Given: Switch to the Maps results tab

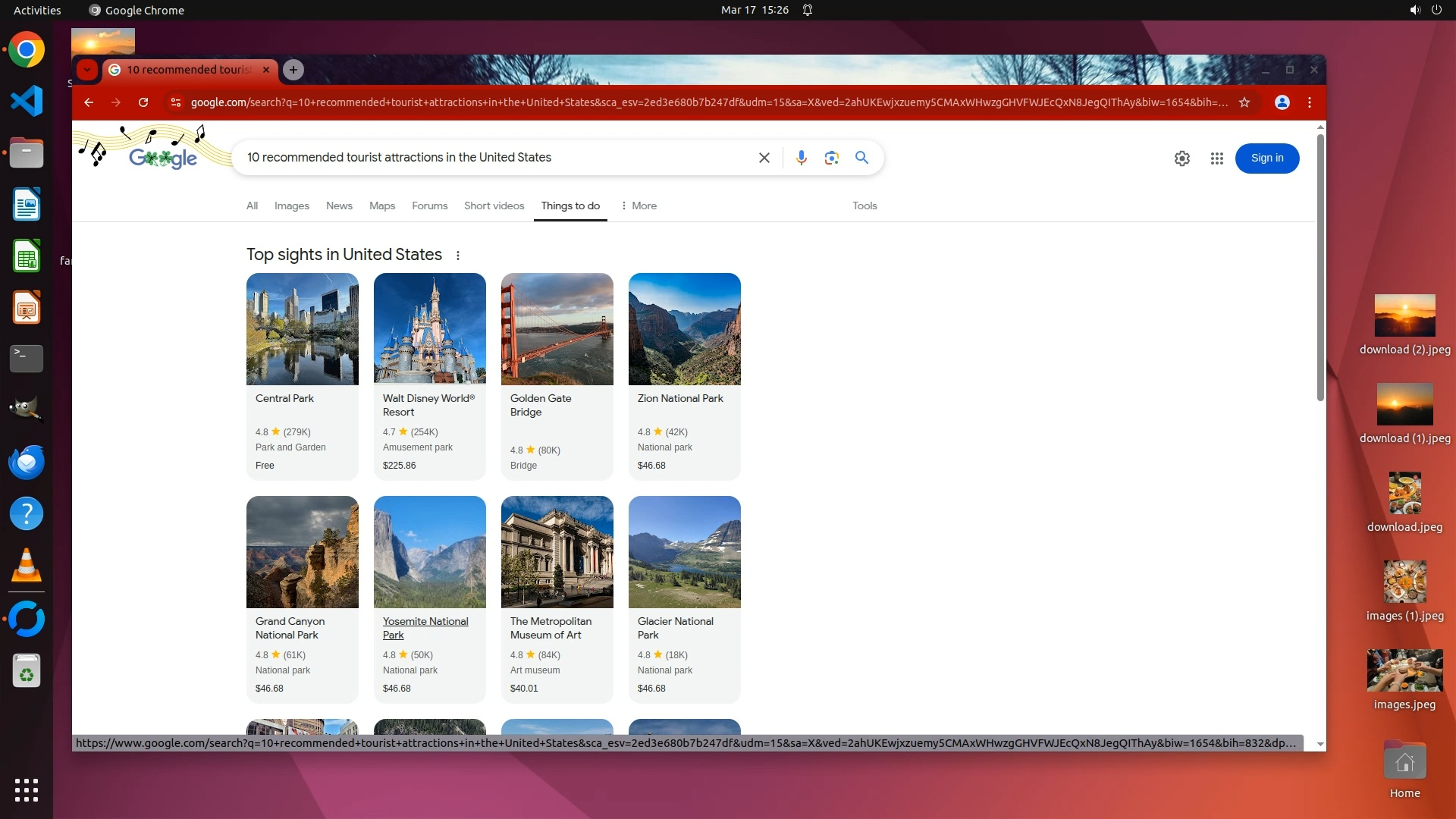Looking at the screenshot, I should [x=381, y=206].
